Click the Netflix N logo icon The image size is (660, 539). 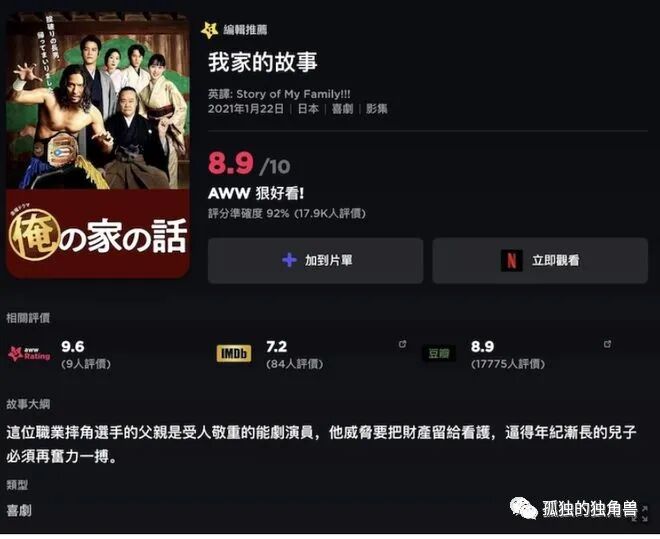[511, 260]
